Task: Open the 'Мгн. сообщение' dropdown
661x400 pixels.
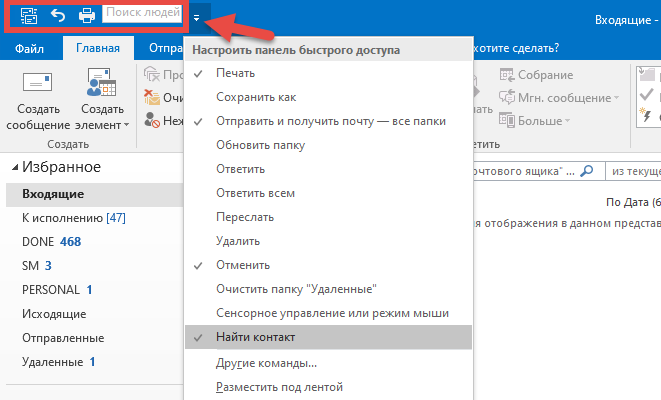Action: click(559, 98)
